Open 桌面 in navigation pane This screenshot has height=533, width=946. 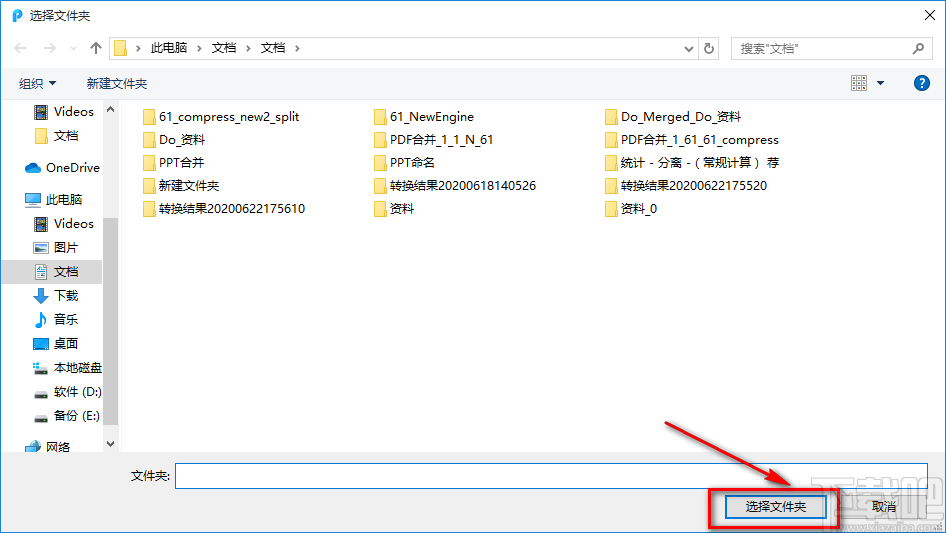click(56, 343)
